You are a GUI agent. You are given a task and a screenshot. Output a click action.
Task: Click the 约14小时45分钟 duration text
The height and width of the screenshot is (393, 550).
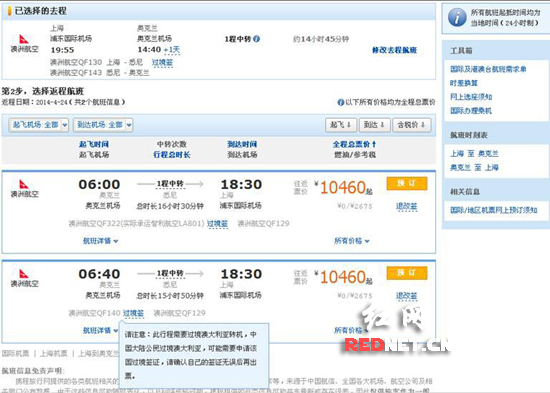(321, 39)
